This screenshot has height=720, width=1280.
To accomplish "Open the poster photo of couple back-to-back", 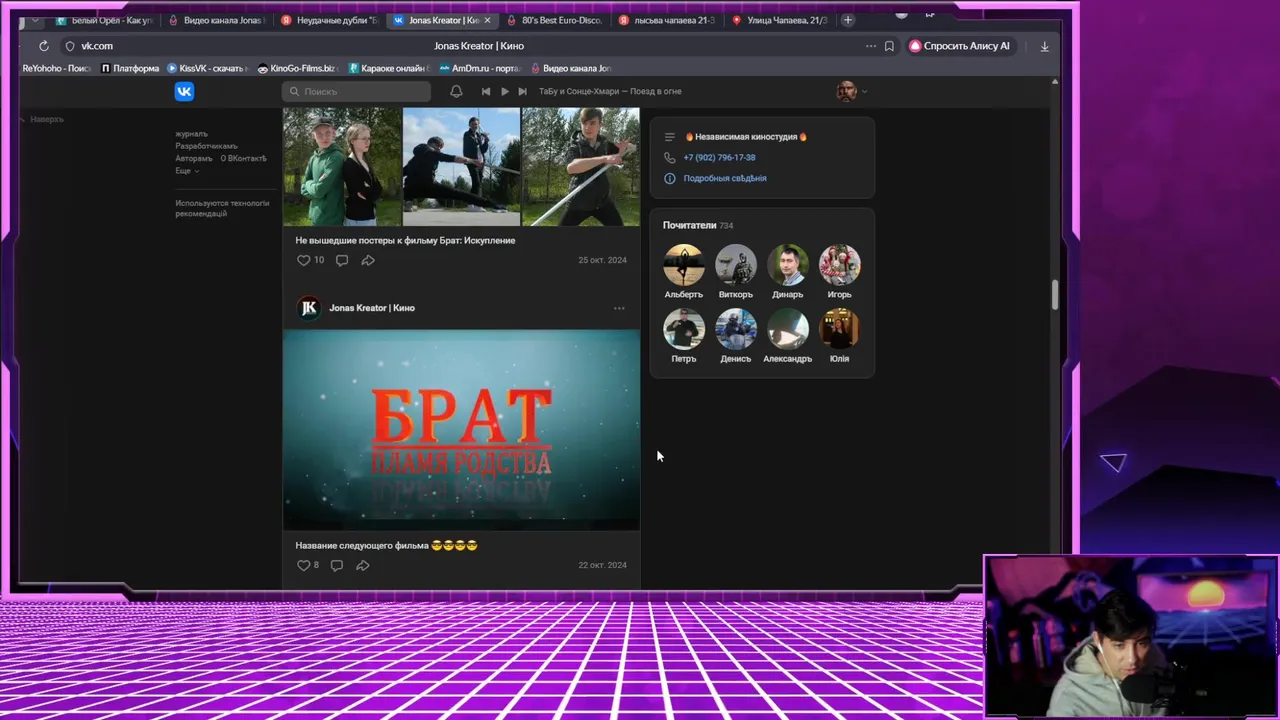I will coord(342,167).
